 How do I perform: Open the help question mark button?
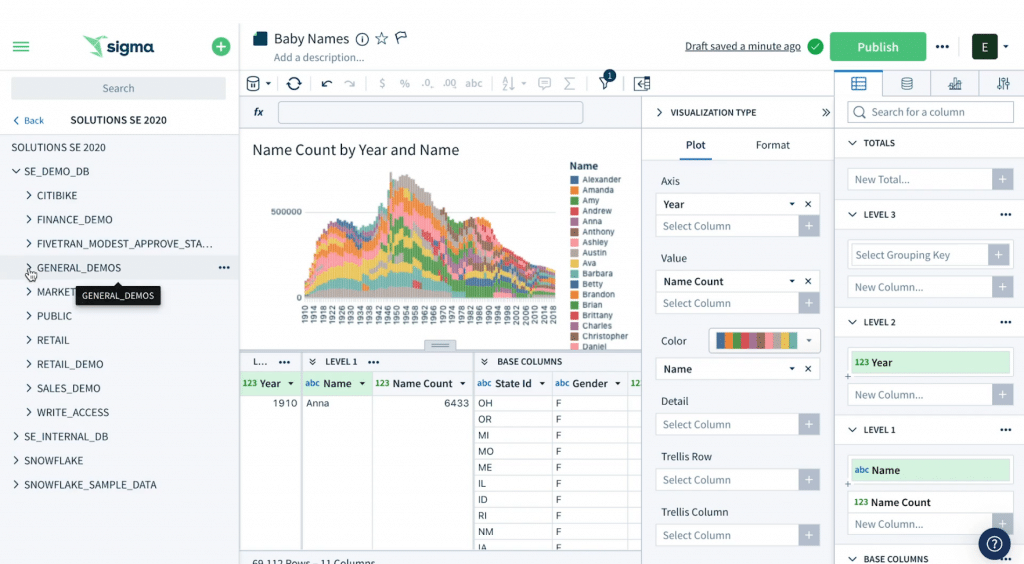tap(994, 543)
